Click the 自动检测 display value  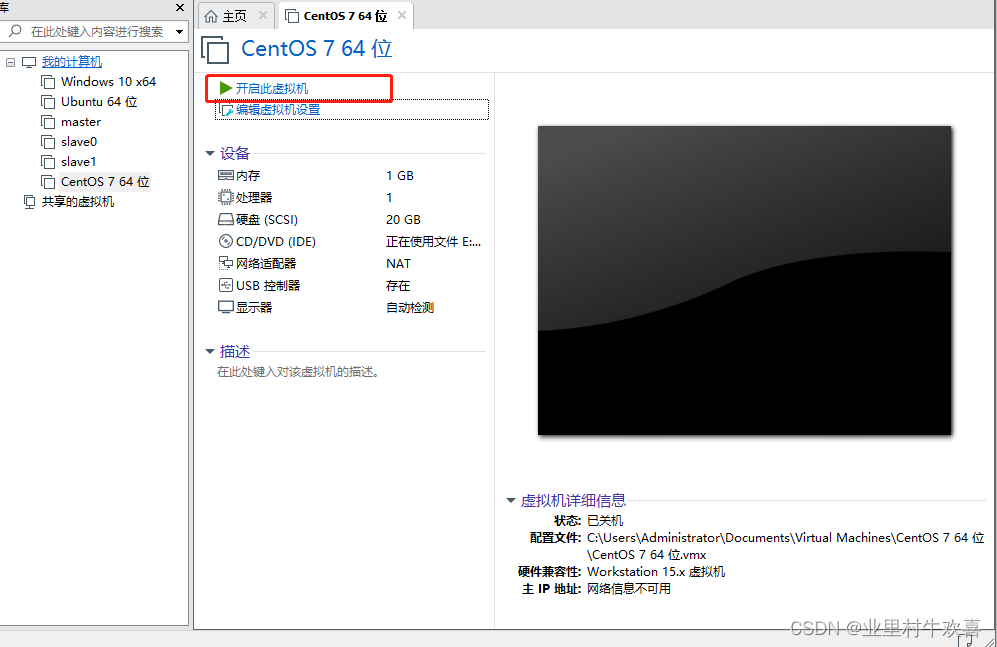coord(409,307)
